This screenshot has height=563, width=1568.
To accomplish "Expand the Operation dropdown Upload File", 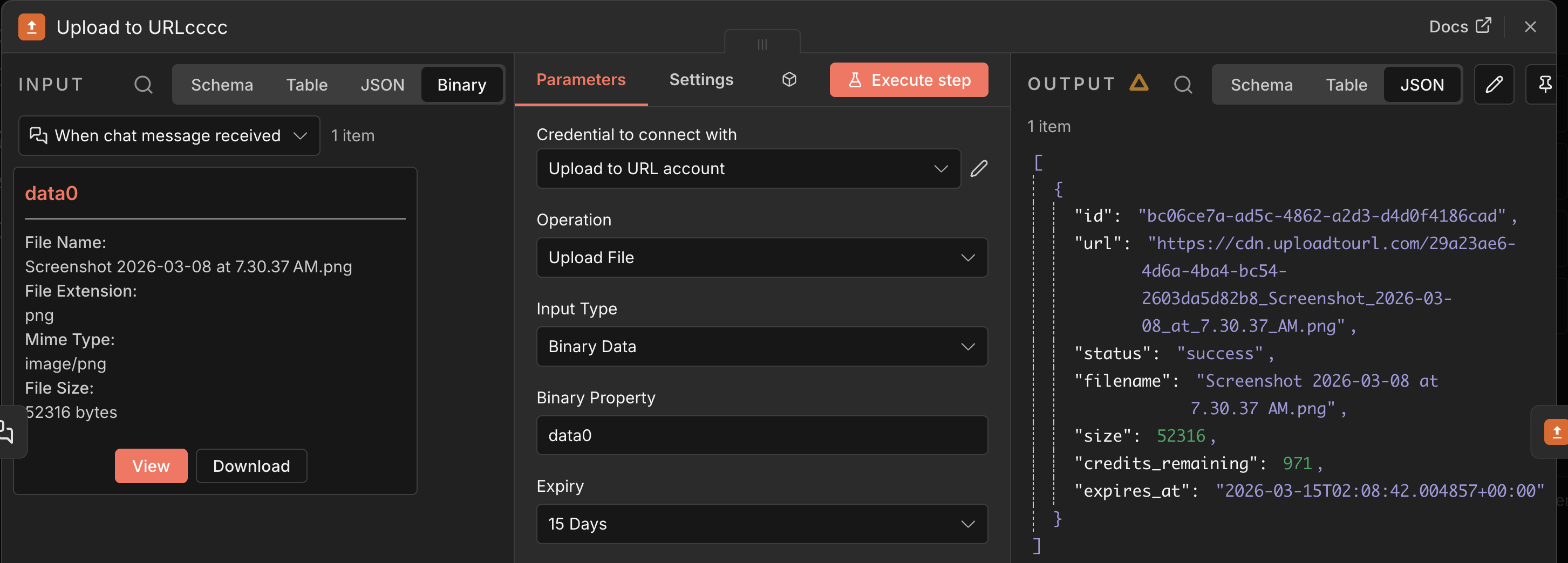I will 761,257.
